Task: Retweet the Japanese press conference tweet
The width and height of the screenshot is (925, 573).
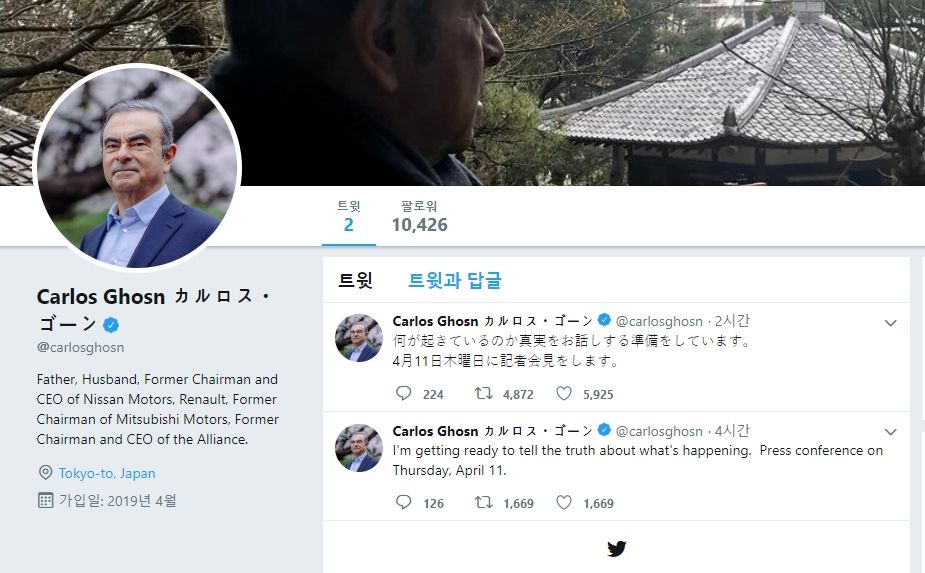Action: pyautogui.click(x=484, y=393)
